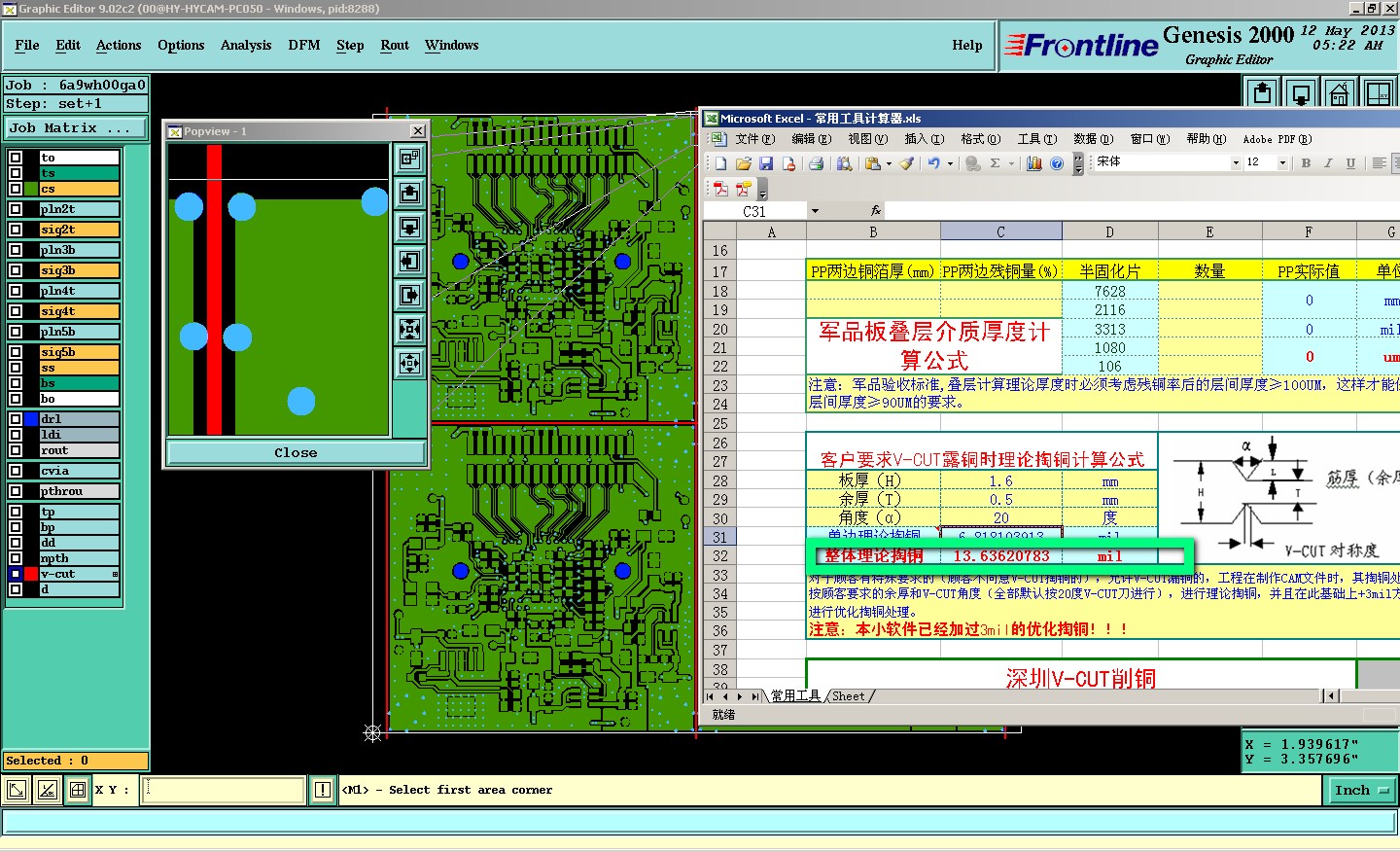Click the area select icon at bottom left

coord(17,790)
